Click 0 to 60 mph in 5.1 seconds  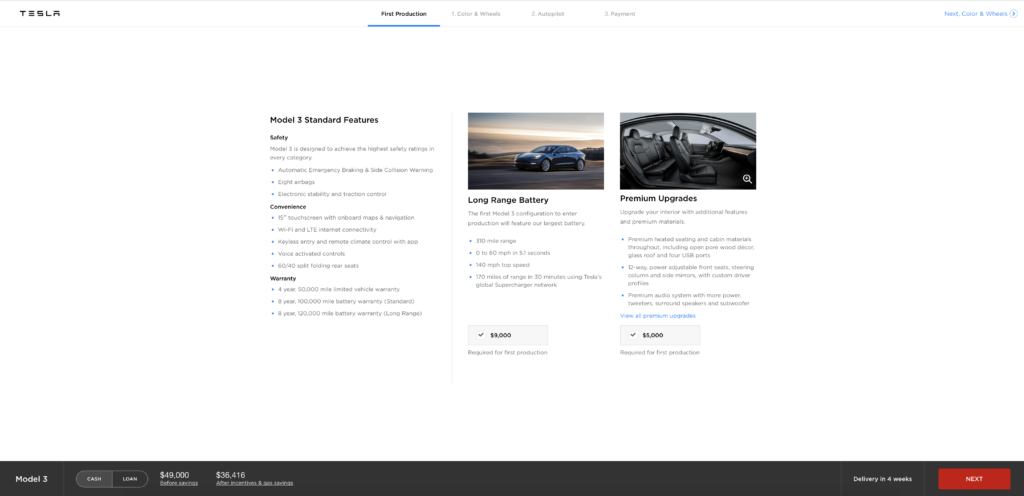coord(513,253)
